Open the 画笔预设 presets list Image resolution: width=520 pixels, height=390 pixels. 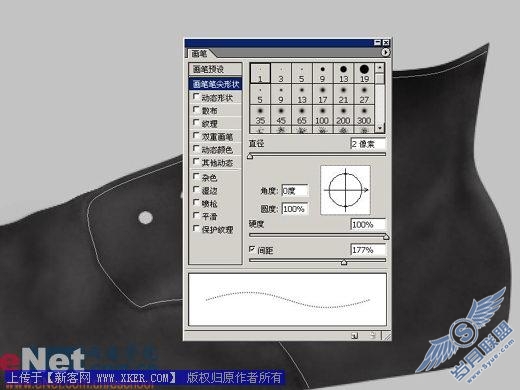pos(215,69)
